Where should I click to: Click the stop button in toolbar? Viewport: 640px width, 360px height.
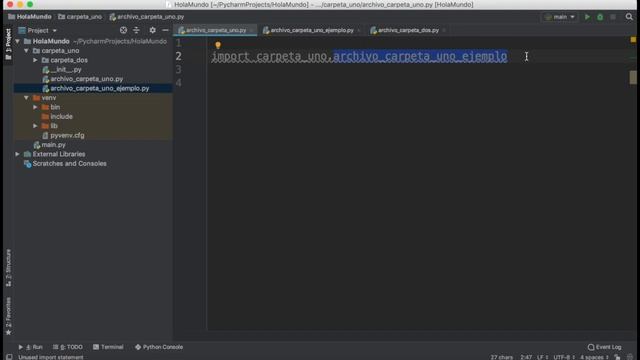(613, 17)
